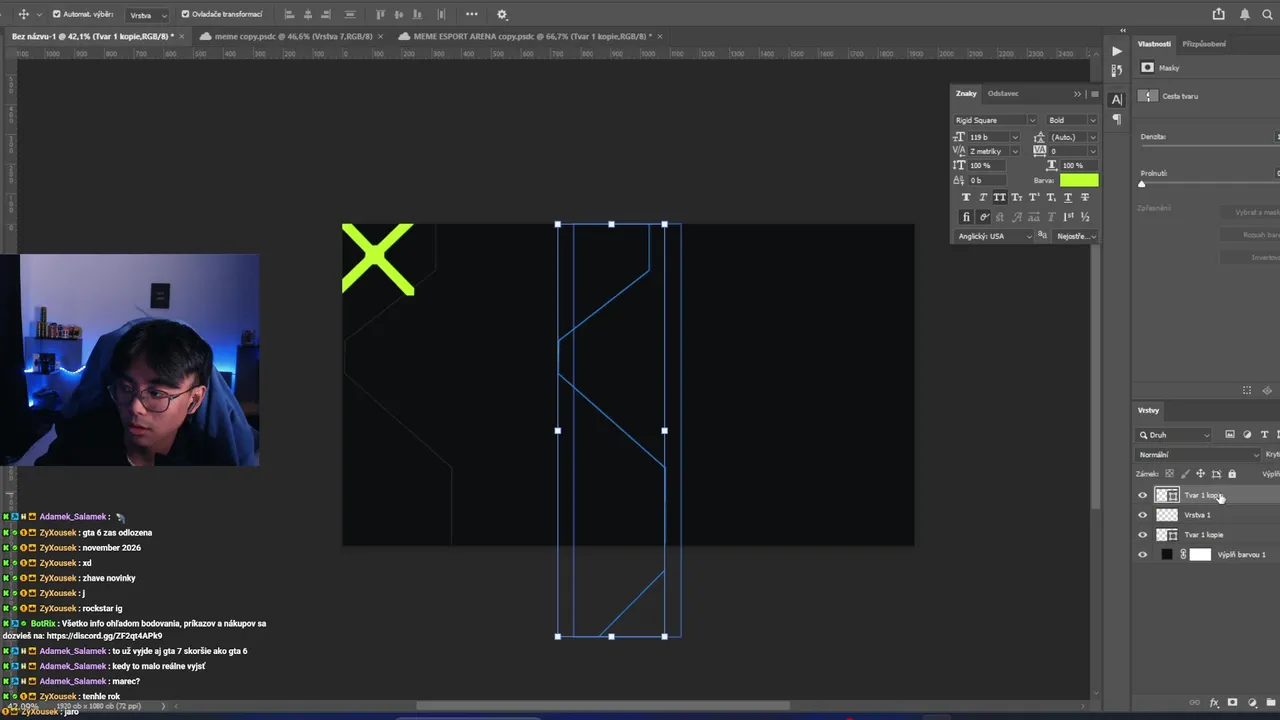Lock all layer attributes padlock icon
The image size is (1280, 720).
[x=1232, y=474]
